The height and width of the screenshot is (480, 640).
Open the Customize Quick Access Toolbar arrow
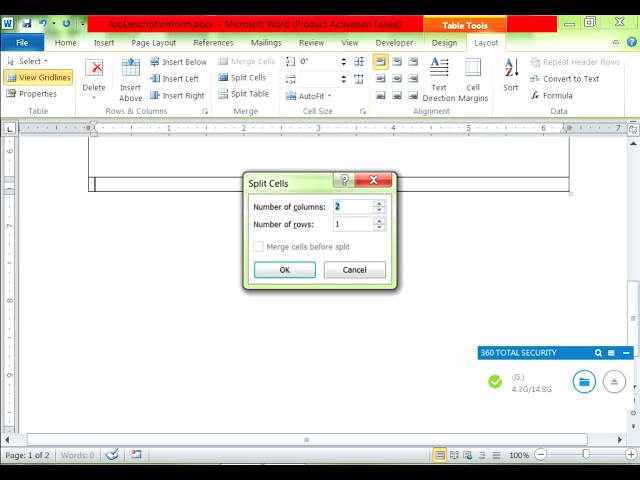point(82,24)
